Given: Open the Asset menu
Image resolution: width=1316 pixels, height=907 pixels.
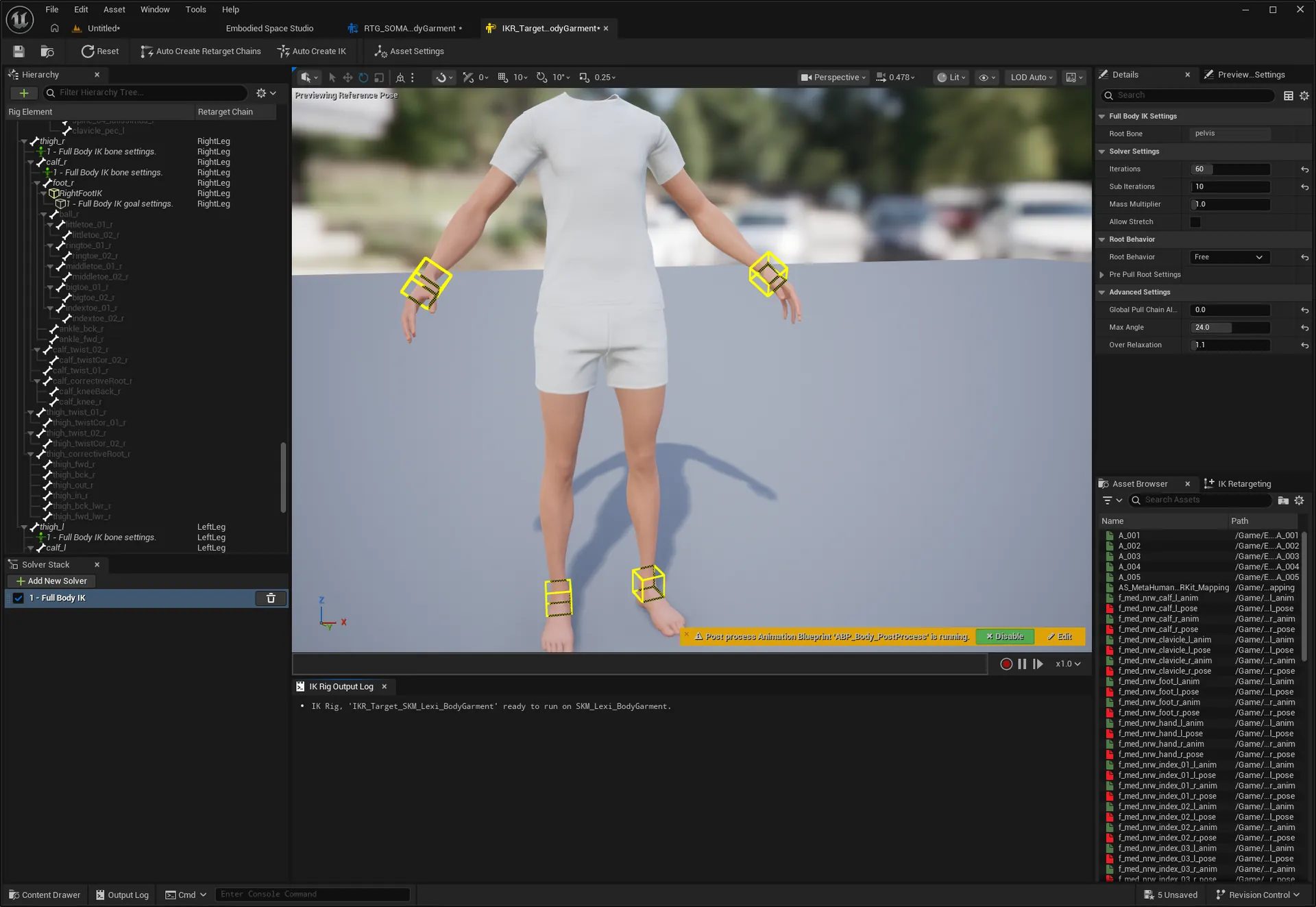Looking at the screenshot, I should tap(114, 10).
